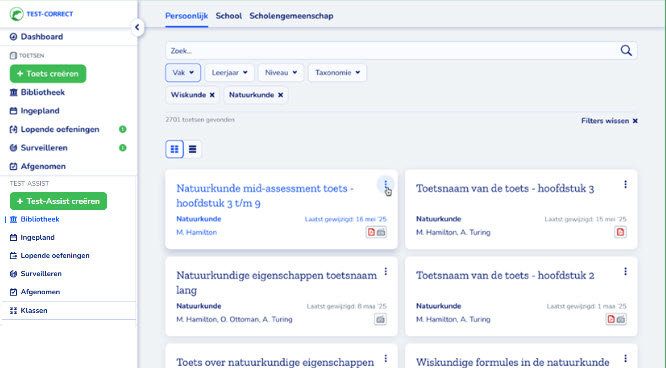
Task: Click grey test icon on hoofdstuk 2 card
Action: (x=621, y=319)
